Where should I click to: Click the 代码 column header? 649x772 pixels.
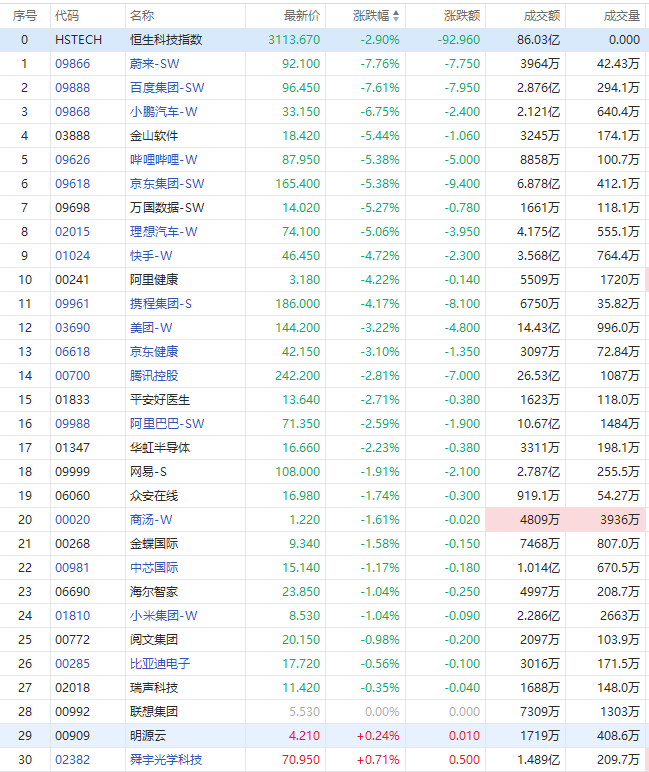pos(67,16)
